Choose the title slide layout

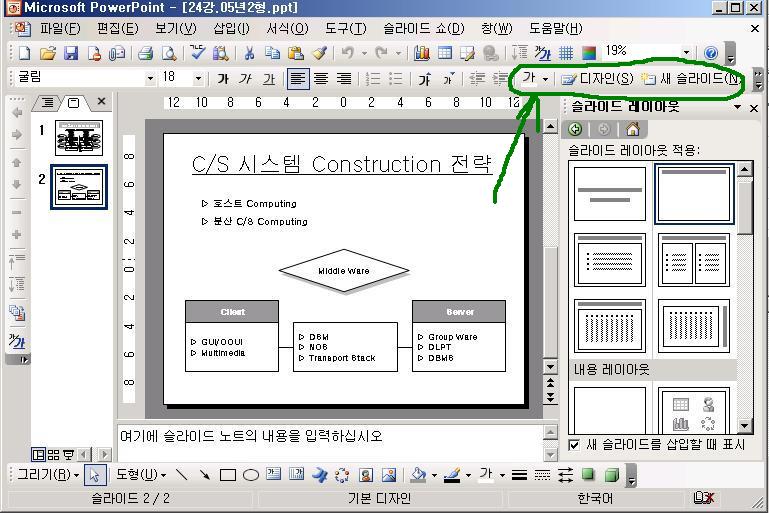(610, 193)
